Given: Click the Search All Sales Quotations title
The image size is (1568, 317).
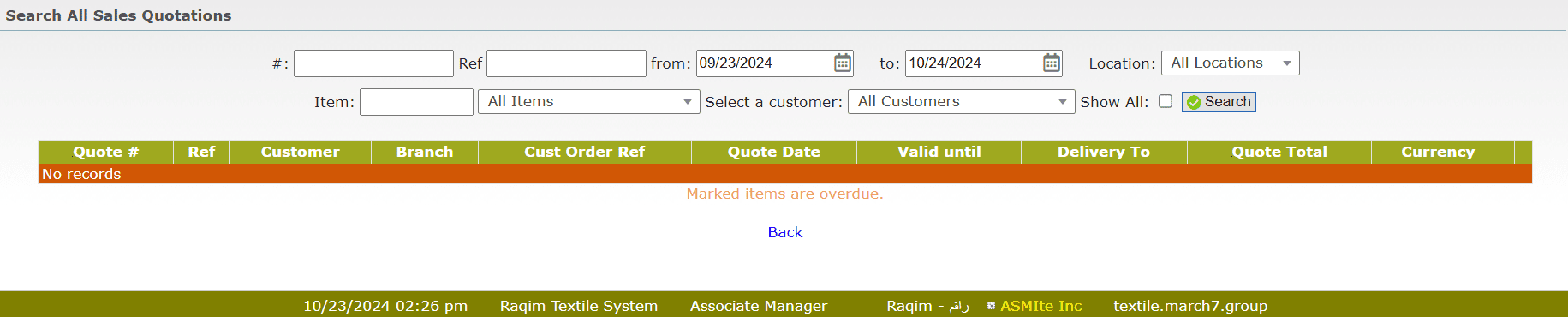Looking at the screenshot, I should (x=118, y=15).
